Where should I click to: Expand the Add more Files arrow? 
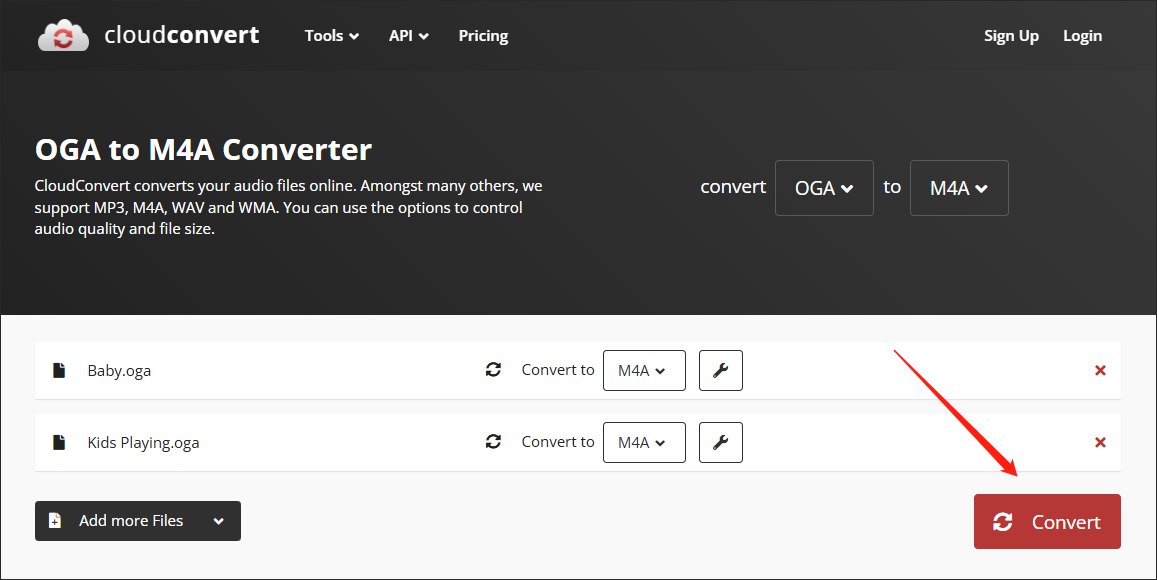point(218,521)
